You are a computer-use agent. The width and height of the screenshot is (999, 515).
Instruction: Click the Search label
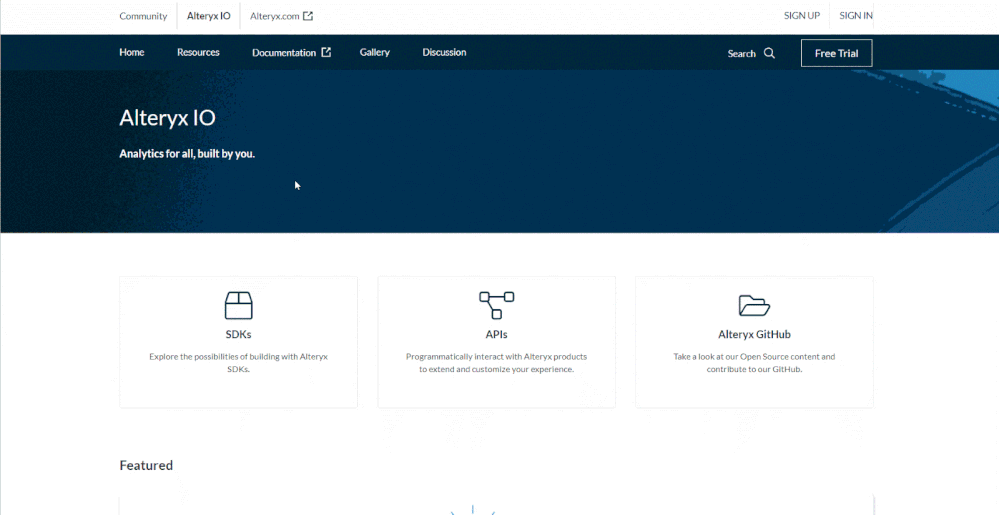tap(742, 54)
